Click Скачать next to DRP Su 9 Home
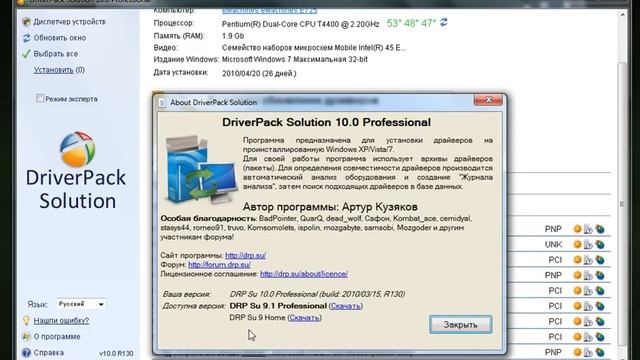640x360 pixels. tap(304, 318)
